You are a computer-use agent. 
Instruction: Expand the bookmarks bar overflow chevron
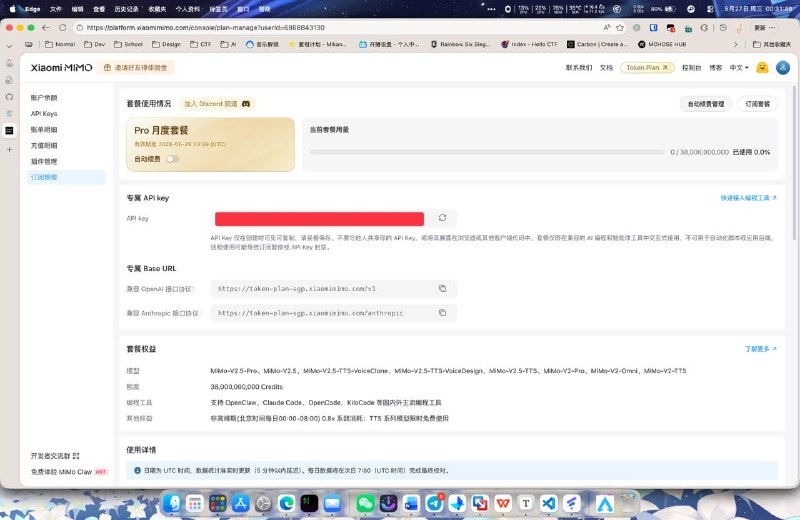tap(735, 44)
